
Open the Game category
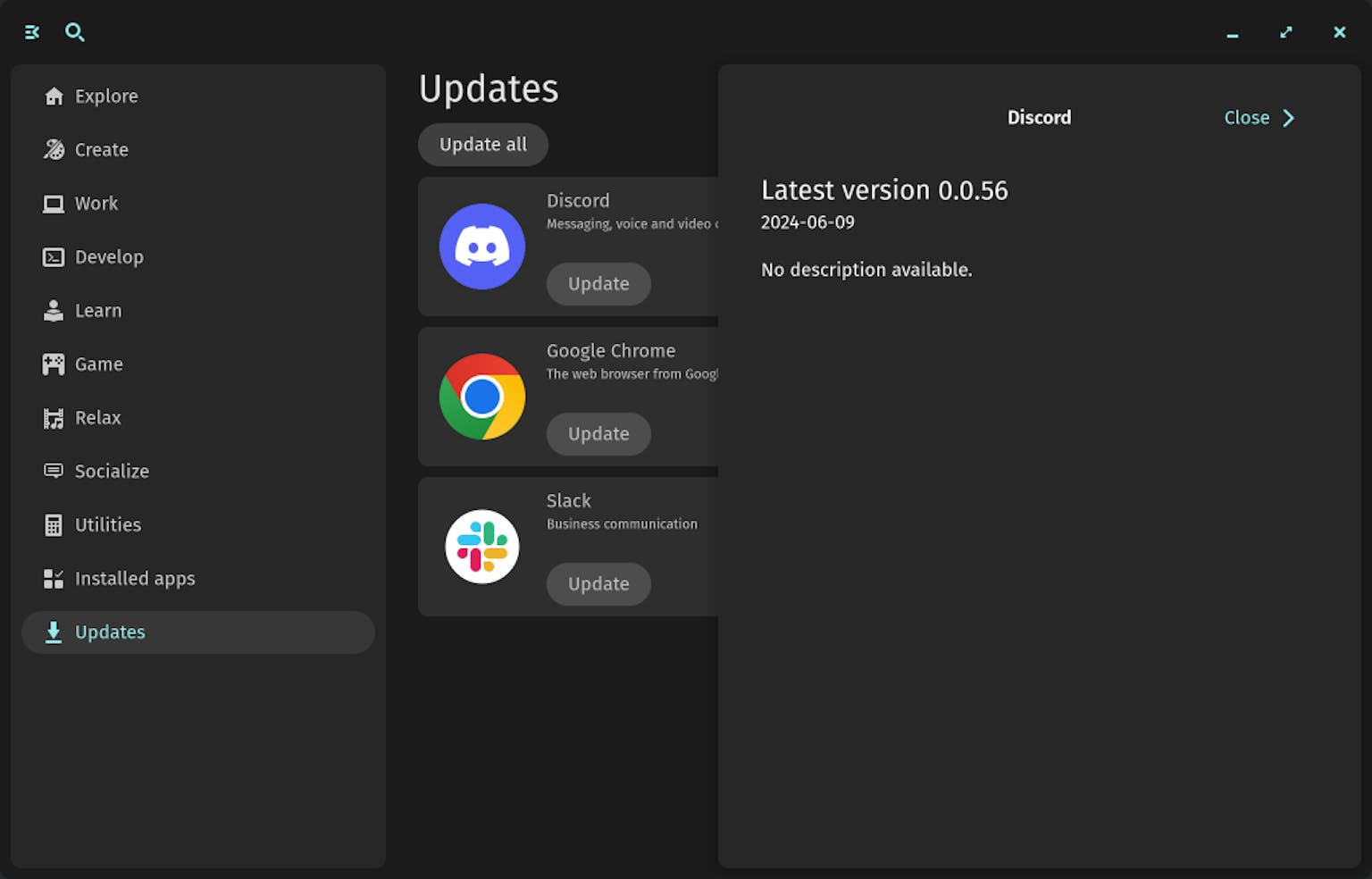click(x=98, y=364)
